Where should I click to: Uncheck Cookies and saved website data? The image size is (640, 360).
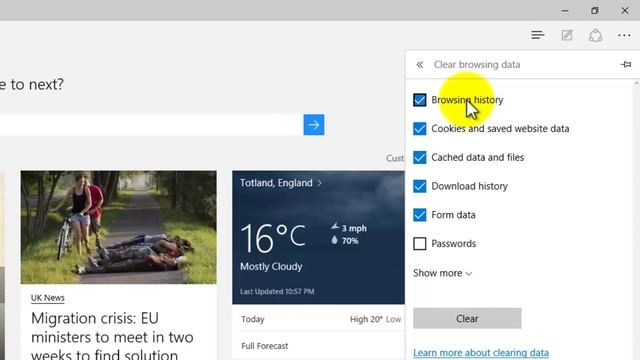click(x=420, y=129)
